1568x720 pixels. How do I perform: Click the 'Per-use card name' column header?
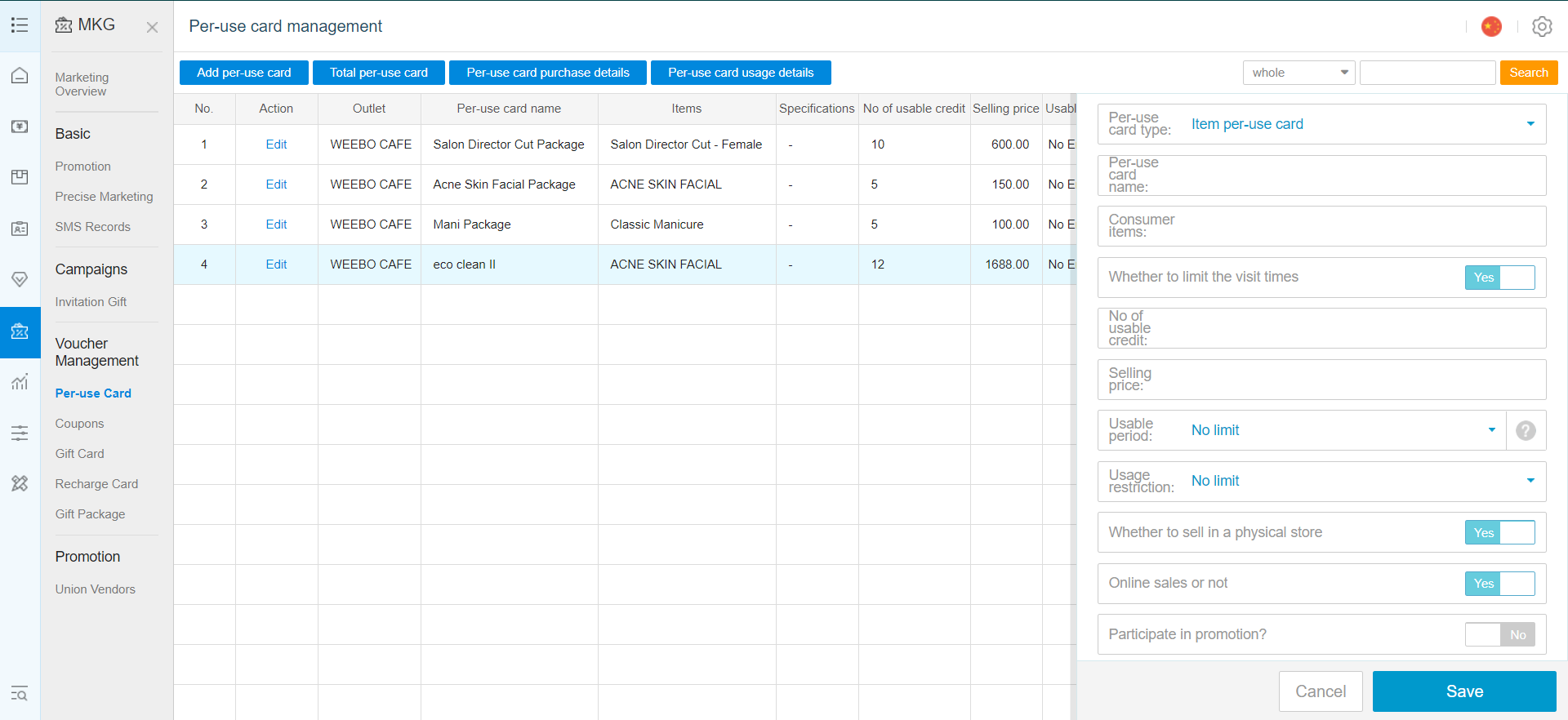[x=509, y=109]
